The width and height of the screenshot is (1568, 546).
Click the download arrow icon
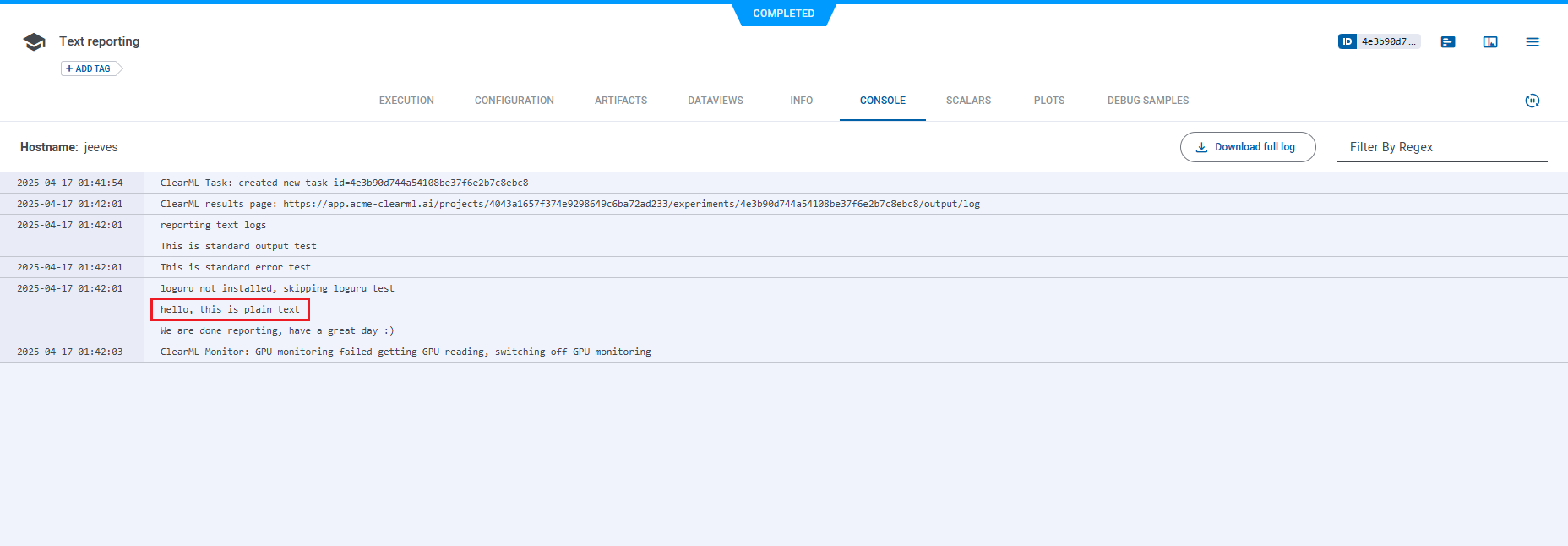pos(1201,147)
